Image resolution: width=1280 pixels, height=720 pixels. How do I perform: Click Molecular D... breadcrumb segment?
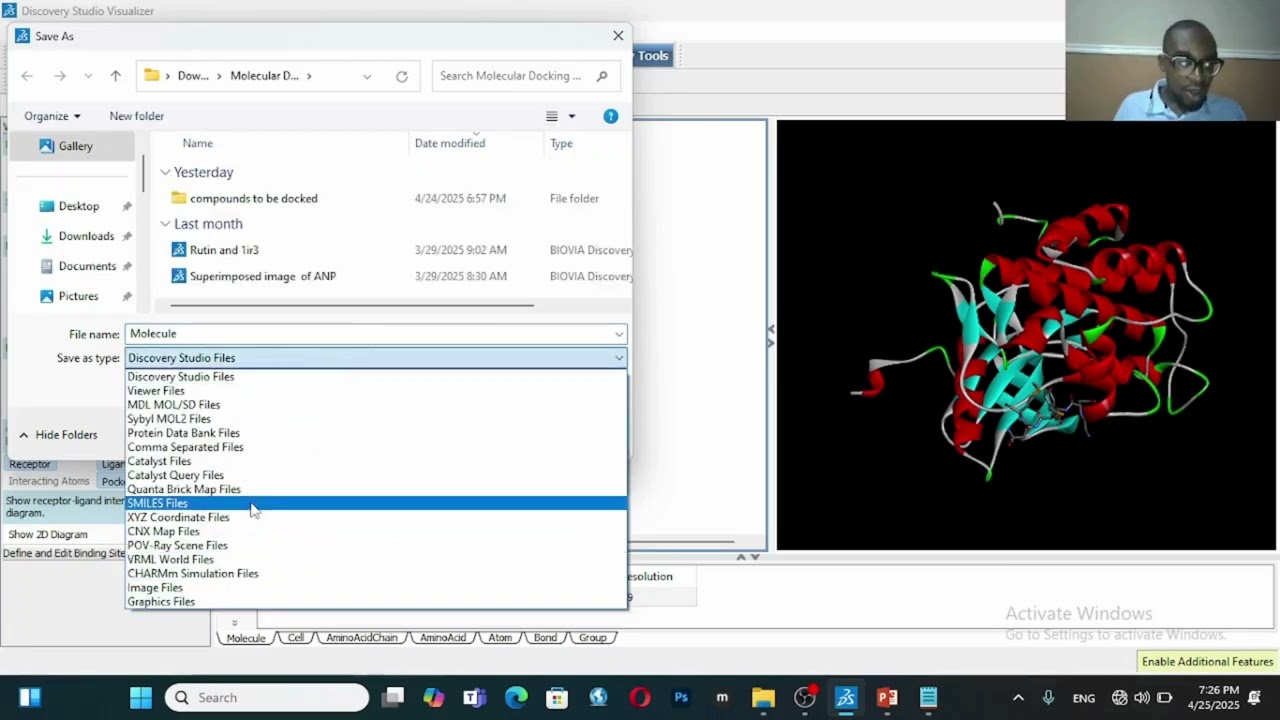point(265,76)
